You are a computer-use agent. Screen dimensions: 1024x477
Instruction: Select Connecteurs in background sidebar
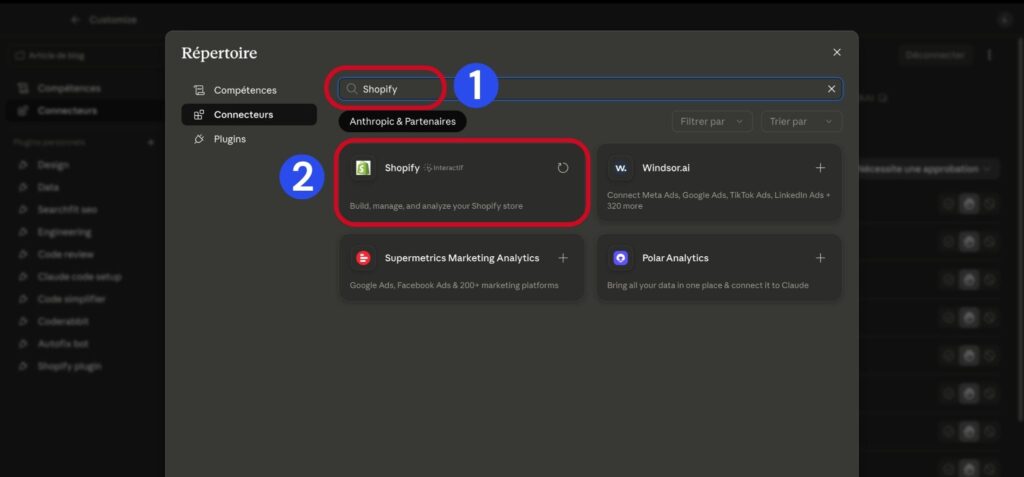click(83, 110)
